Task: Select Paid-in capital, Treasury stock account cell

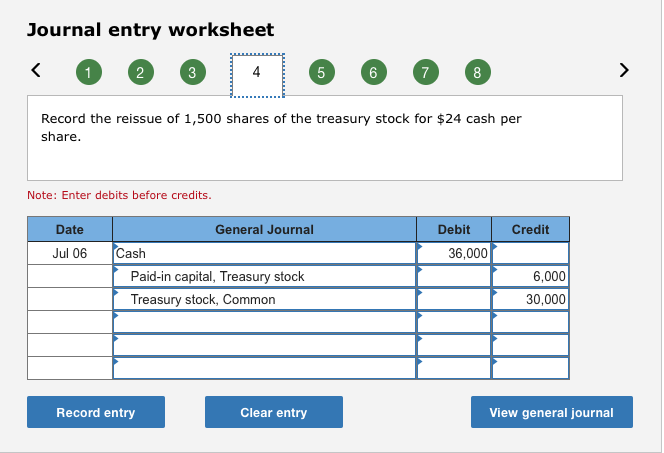Action: click(265, 276)
